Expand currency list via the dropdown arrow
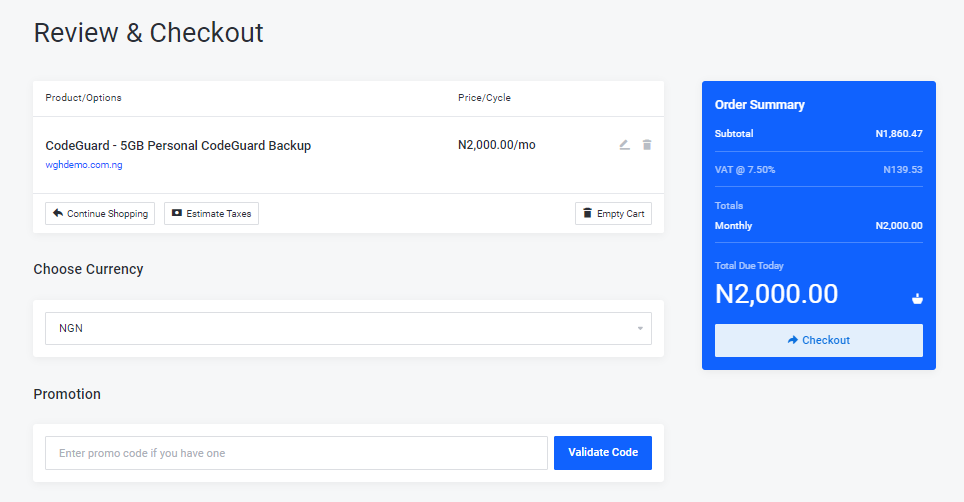 [640, 329]
